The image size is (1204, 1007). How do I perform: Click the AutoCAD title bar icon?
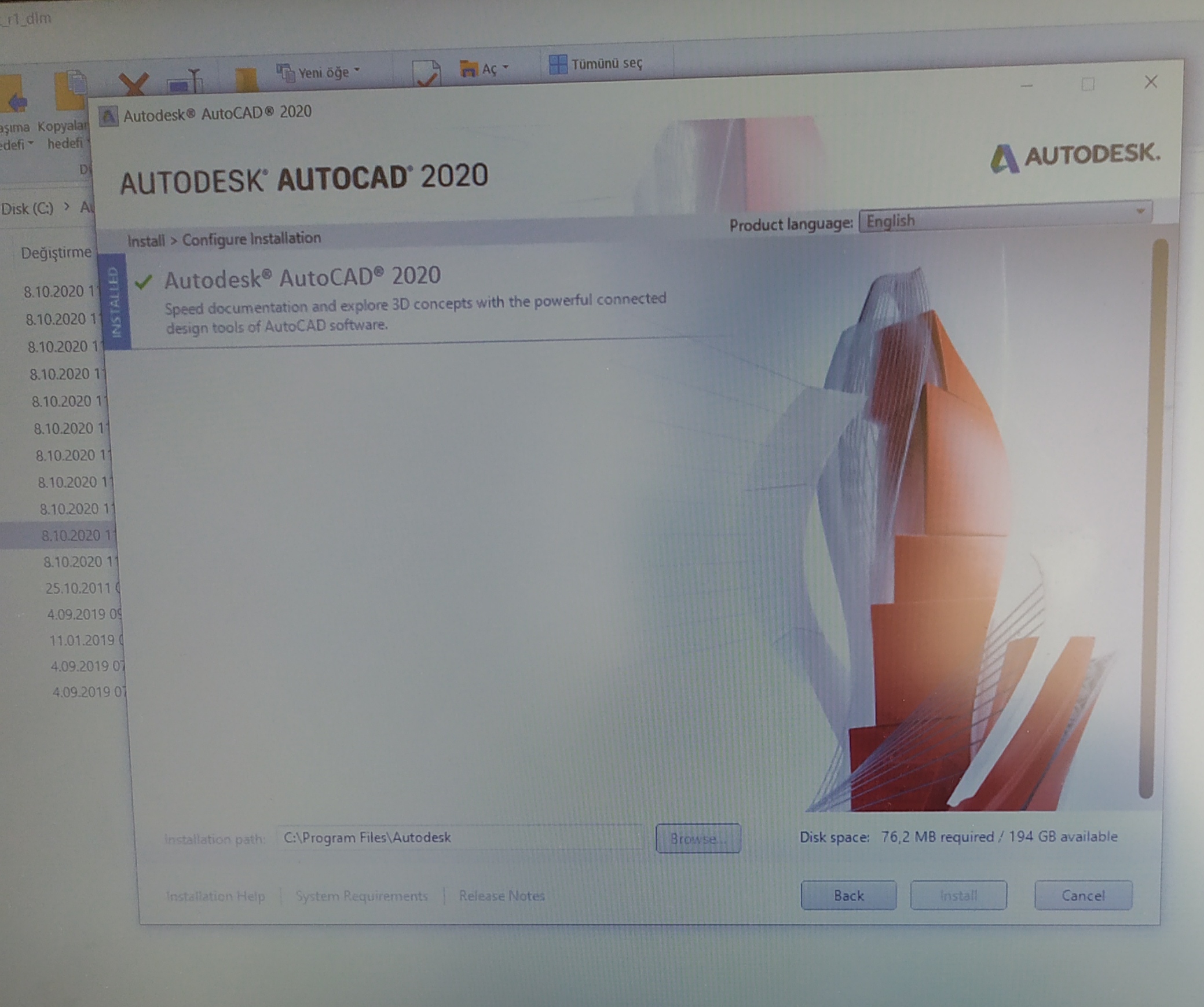pos(108,116)
